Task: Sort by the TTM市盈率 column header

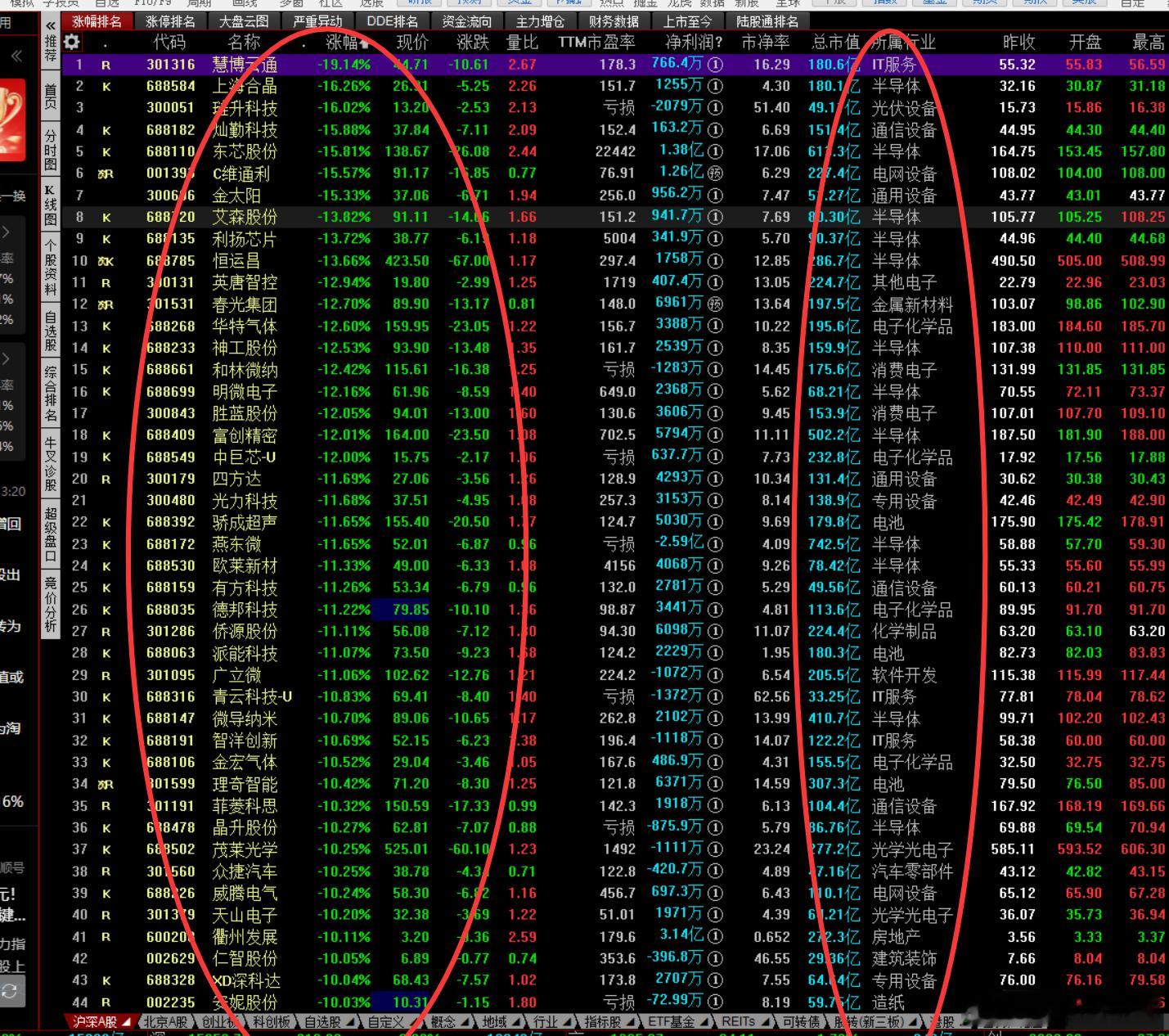Action: (x=596, y=43)
